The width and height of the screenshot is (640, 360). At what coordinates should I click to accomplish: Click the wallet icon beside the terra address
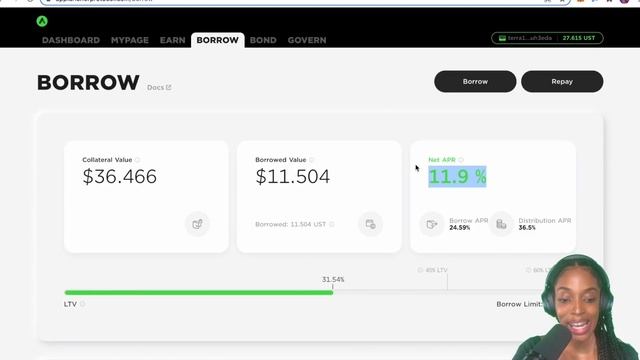[x=502, y=38]
